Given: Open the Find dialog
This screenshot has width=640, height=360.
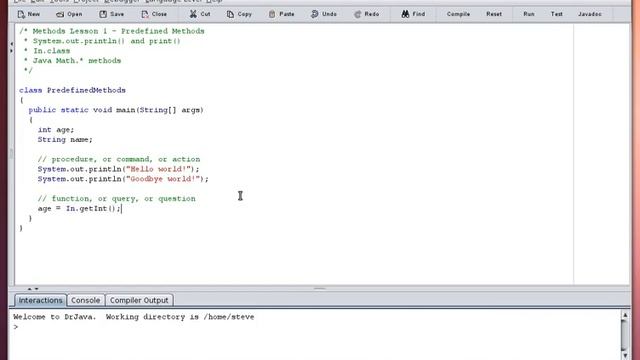Looking at the screenshot, I should click(413, 14).
